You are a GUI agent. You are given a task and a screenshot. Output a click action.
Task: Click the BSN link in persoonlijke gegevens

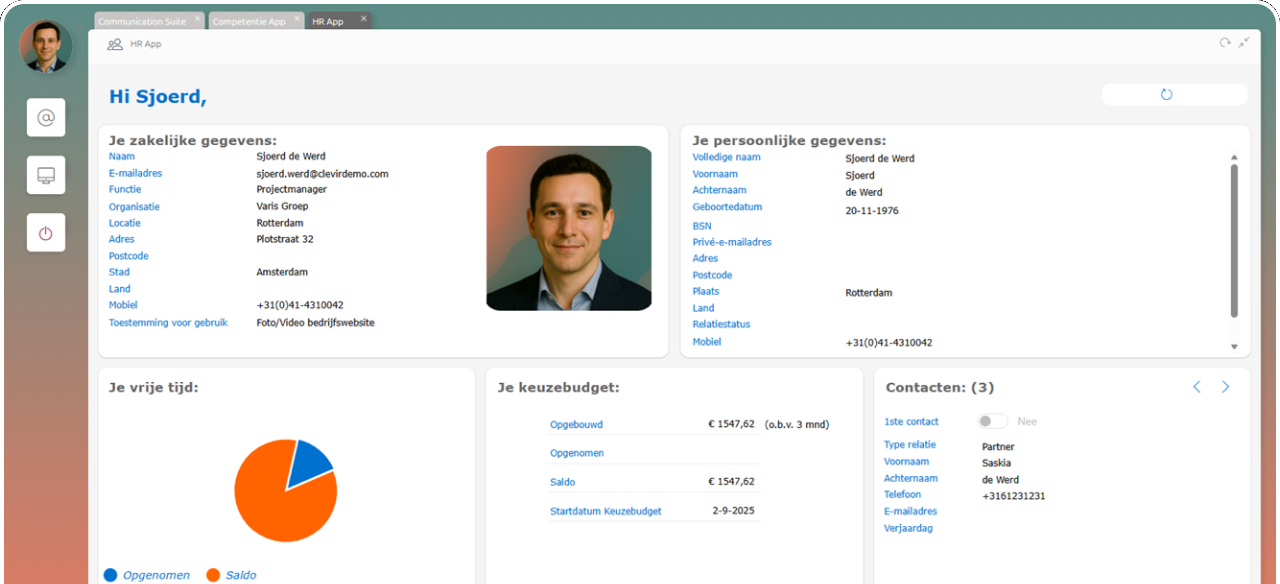701,225
